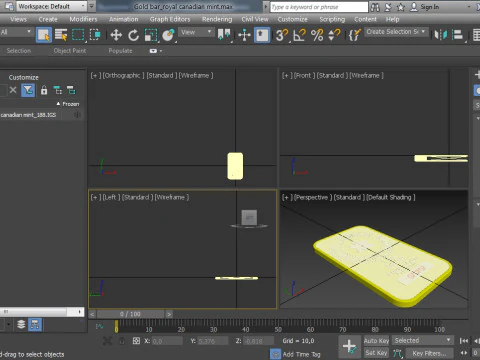Step time slider to the next frame
The height and width of the screenshot is (360, 480).
[169, 314]
